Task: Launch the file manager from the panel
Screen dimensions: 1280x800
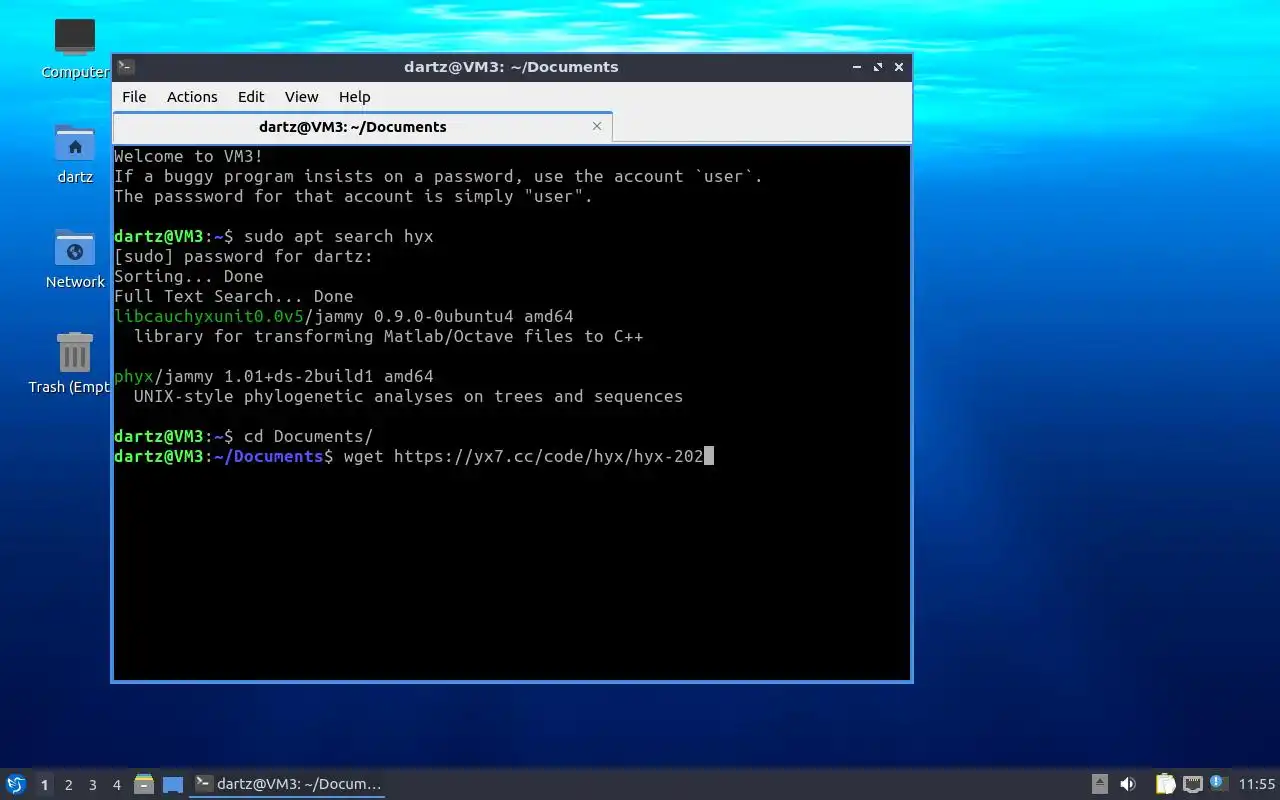Action: coord(144,784)
